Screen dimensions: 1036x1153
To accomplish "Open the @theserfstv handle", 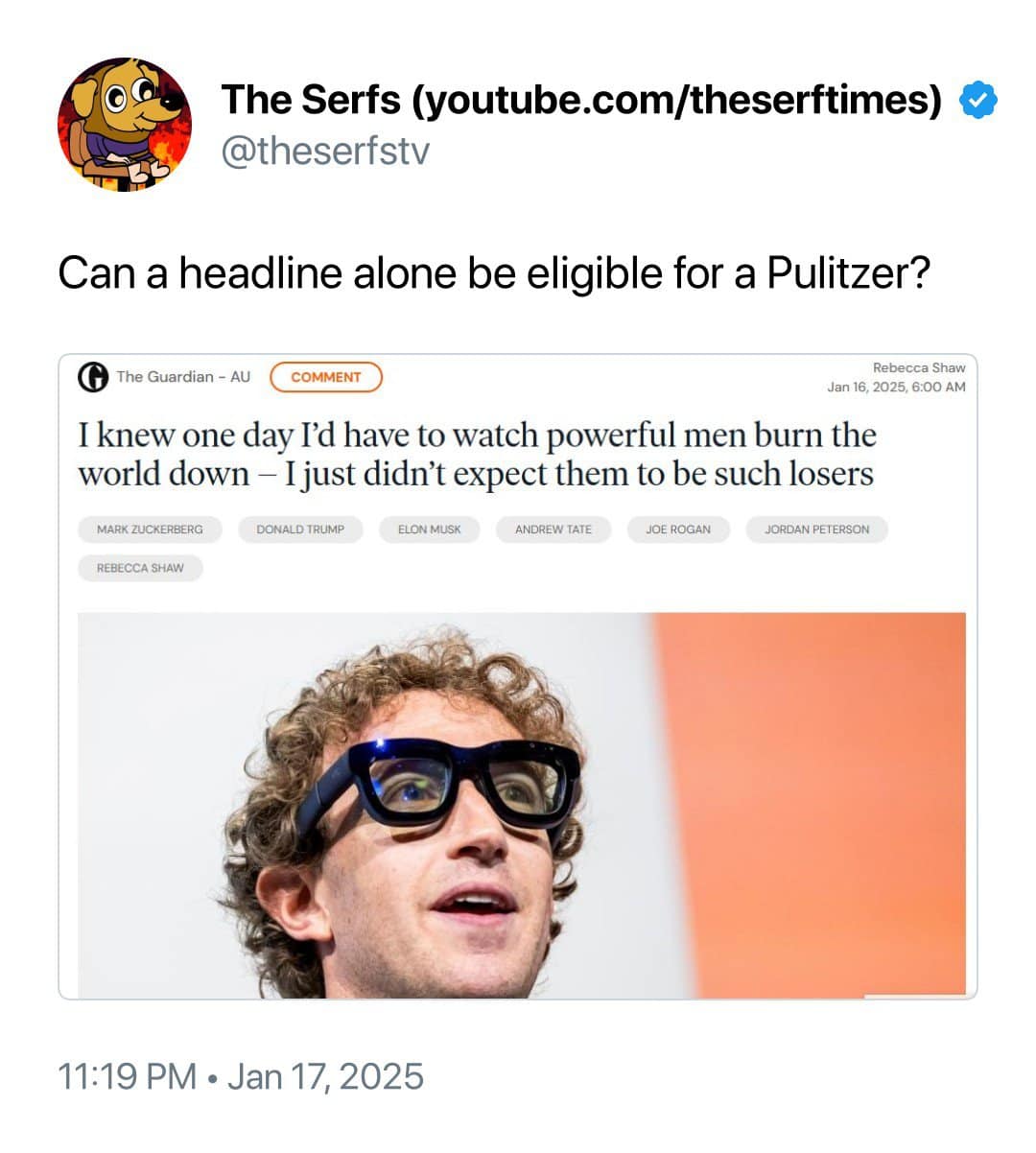I will pos(325,151).
